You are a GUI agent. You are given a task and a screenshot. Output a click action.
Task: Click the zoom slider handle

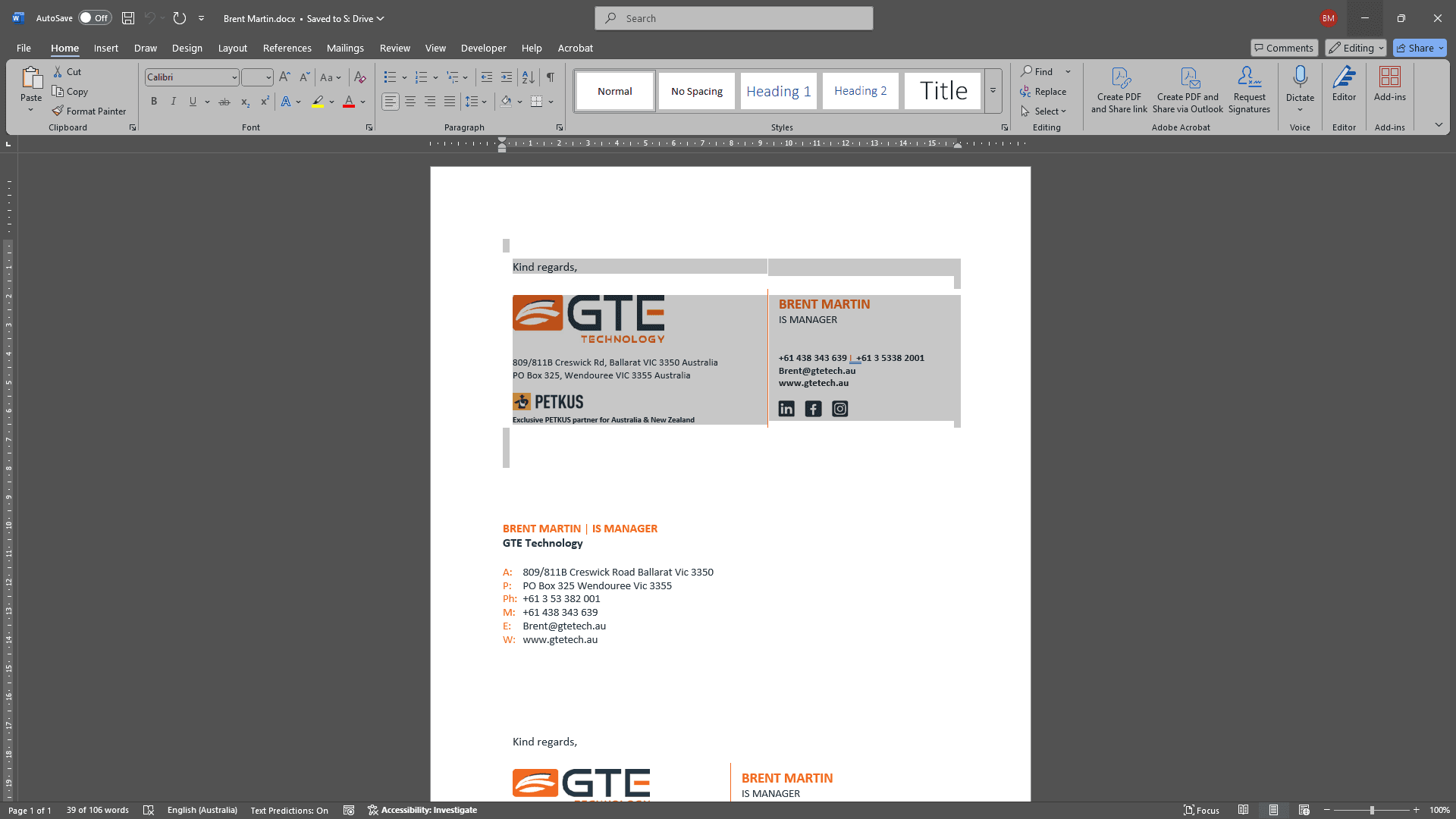pyautogui.click(x=1372, y=810)
